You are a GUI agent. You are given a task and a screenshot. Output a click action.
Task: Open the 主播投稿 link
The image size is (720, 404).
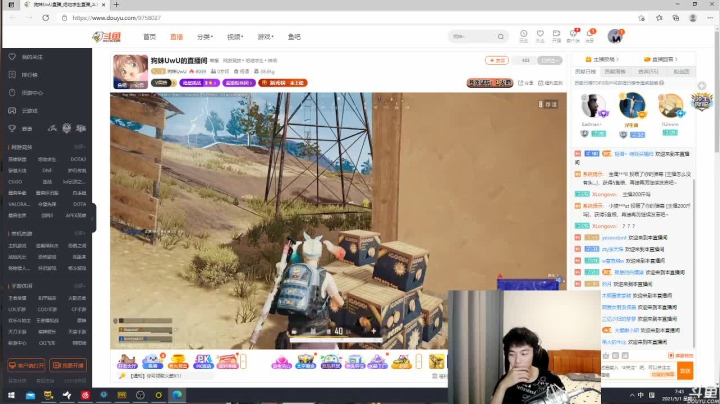(x=602, y=59)
